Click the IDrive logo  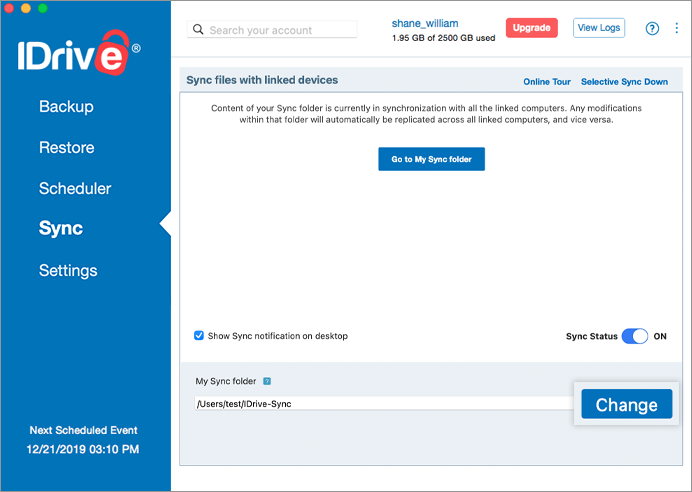(79, 53)
